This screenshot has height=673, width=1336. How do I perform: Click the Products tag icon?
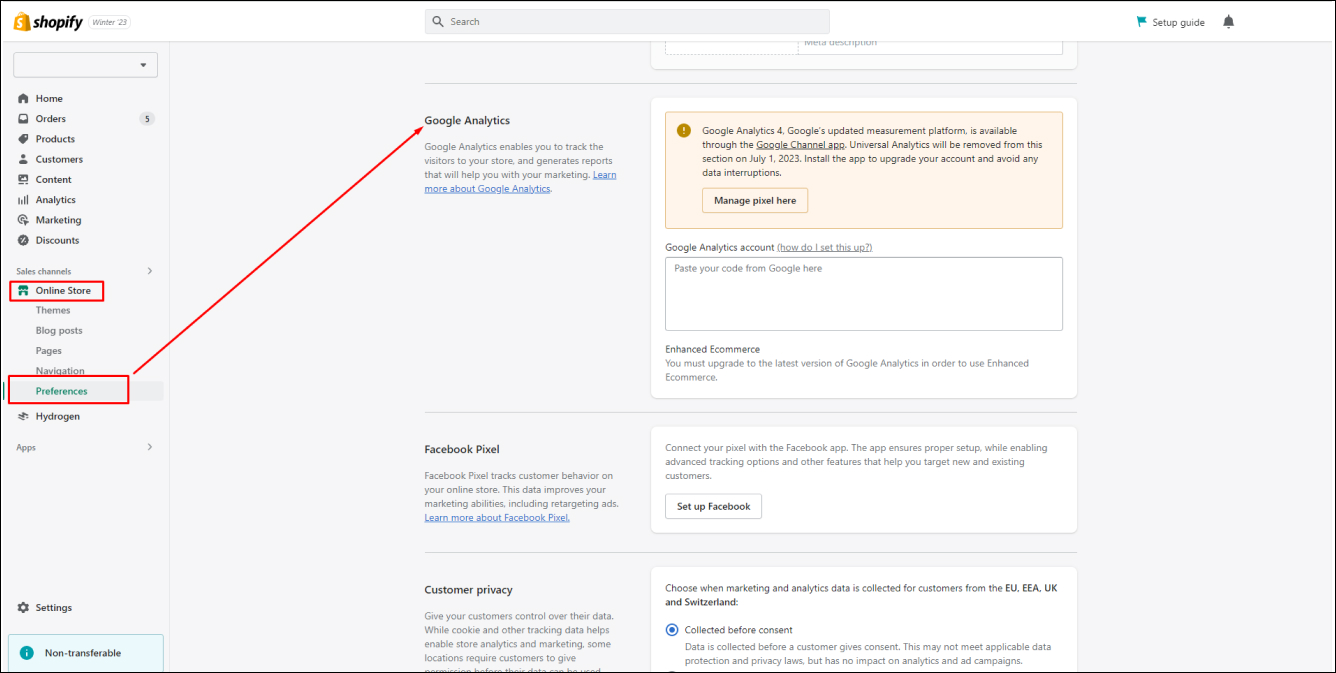pyautogui.click(x=23, y=139)
